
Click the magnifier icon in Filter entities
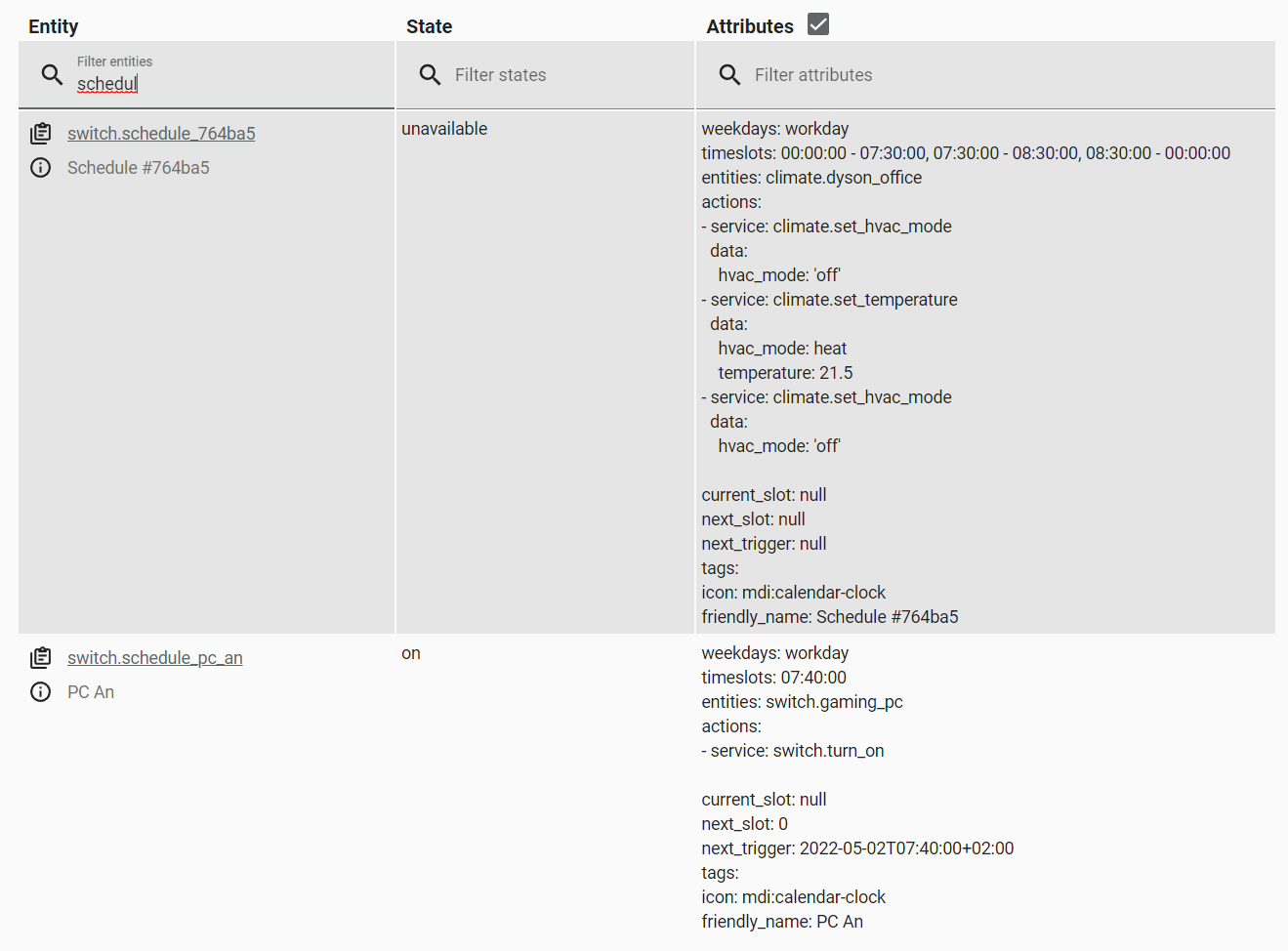click(x=52, y=73)
